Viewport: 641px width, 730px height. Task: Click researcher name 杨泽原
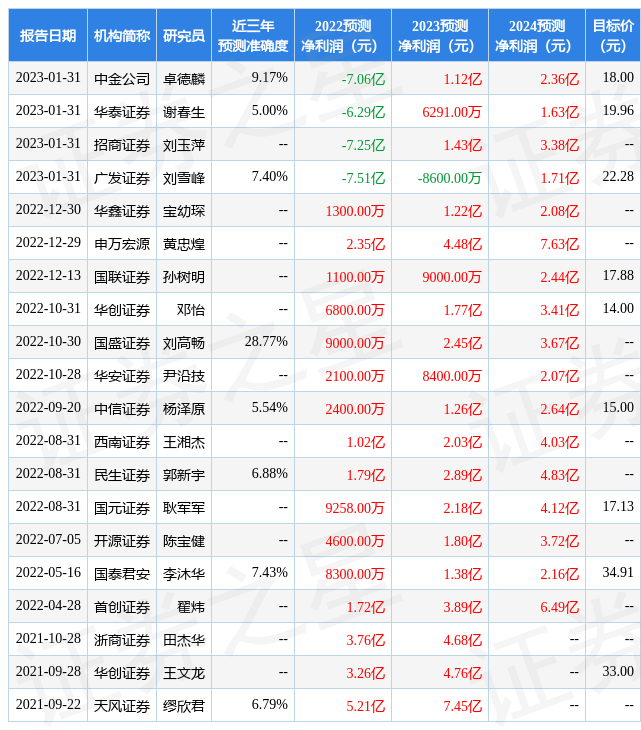point(184,409)
